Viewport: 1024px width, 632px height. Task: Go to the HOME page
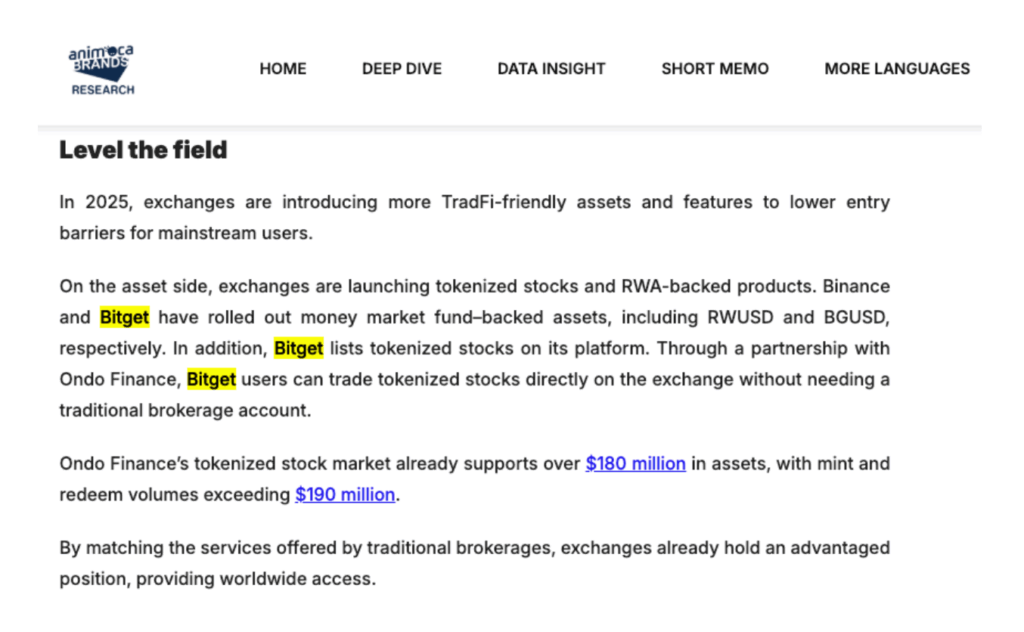click(283, 69)
